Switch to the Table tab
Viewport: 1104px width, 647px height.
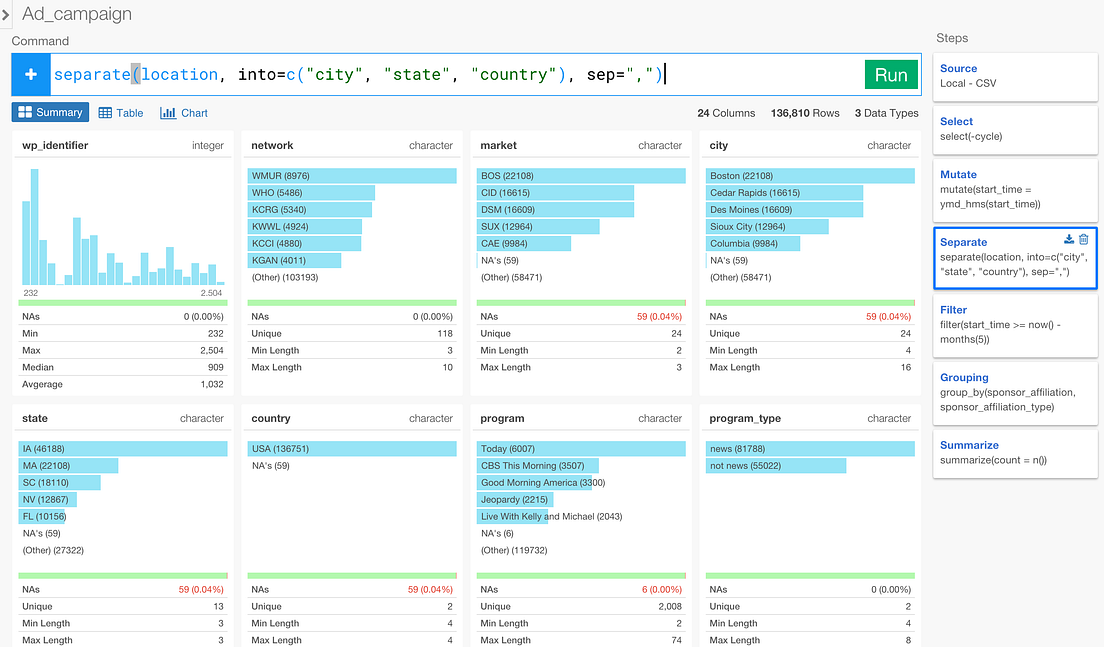point(120,112)
